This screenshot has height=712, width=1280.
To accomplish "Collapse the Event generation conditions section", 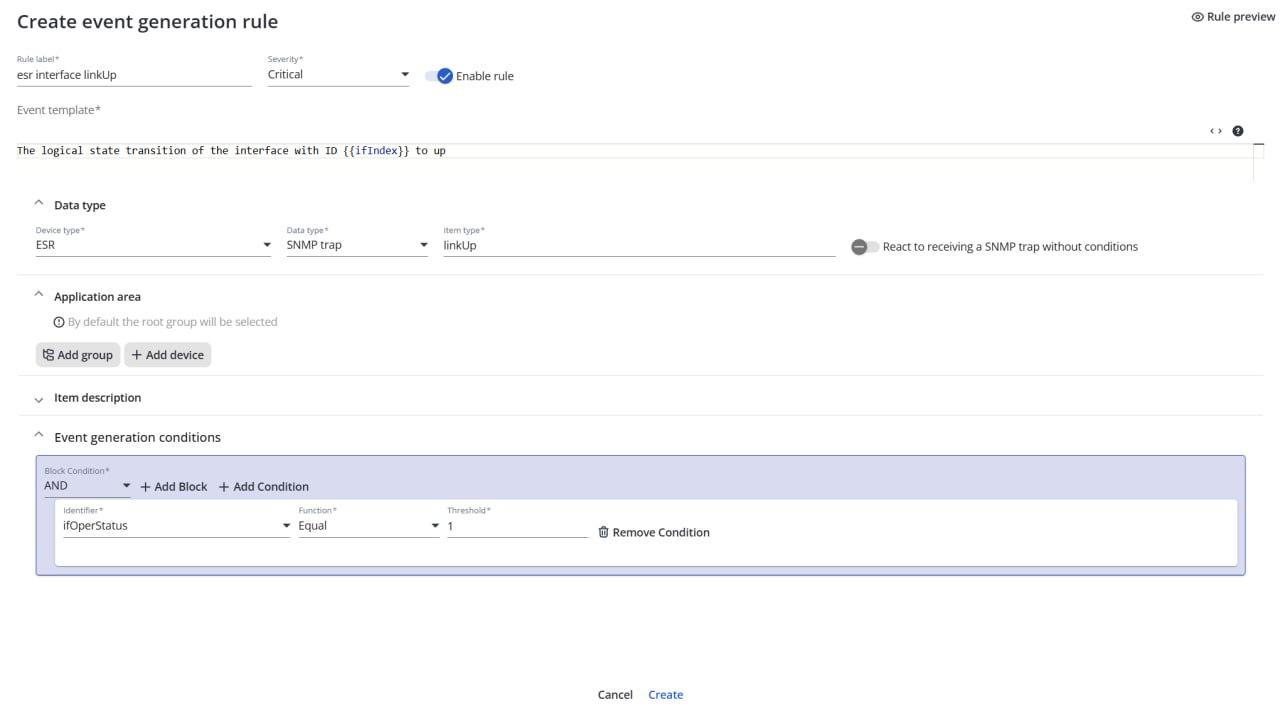I will click(x=39, y=436).
